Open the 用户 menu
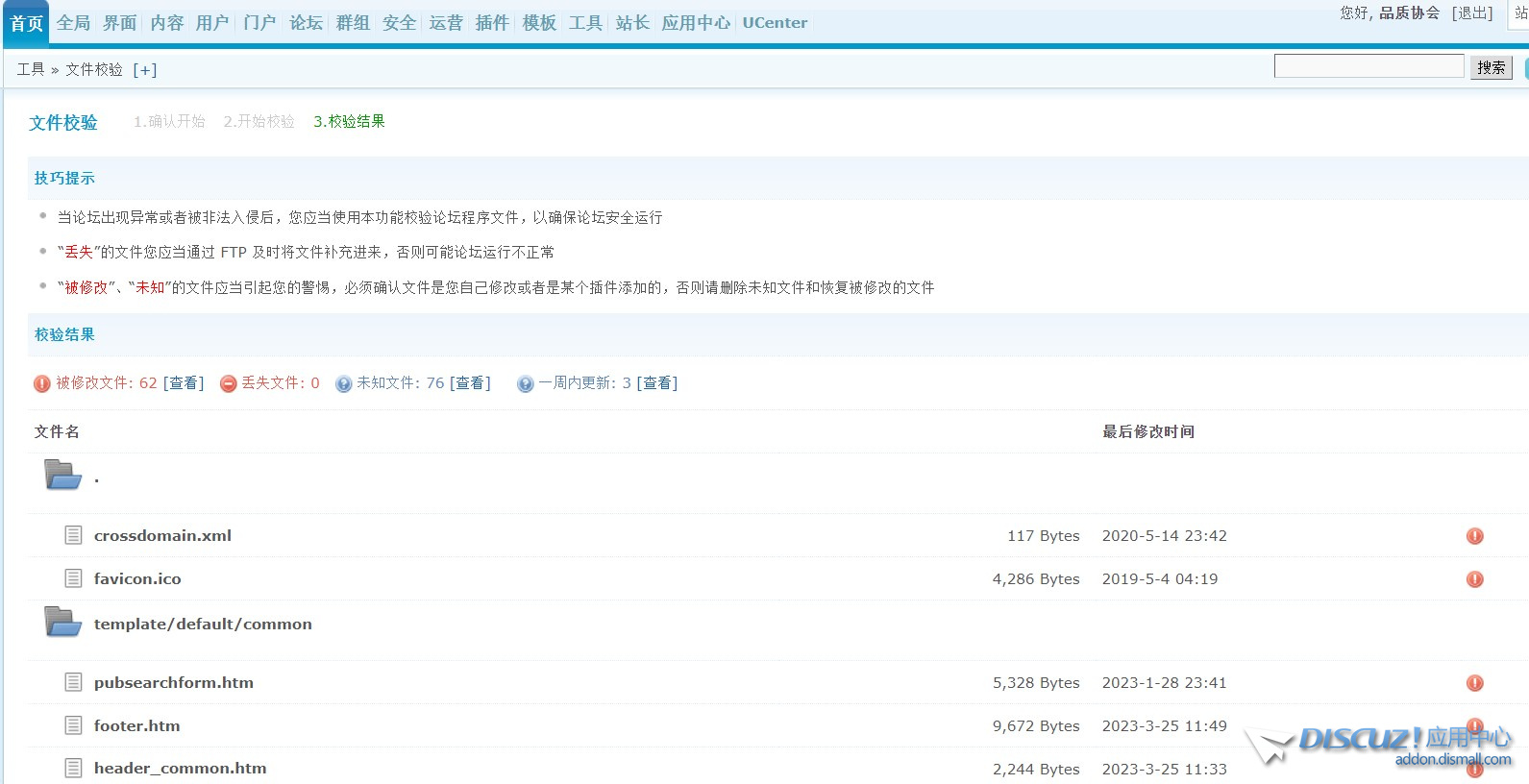 212,23
